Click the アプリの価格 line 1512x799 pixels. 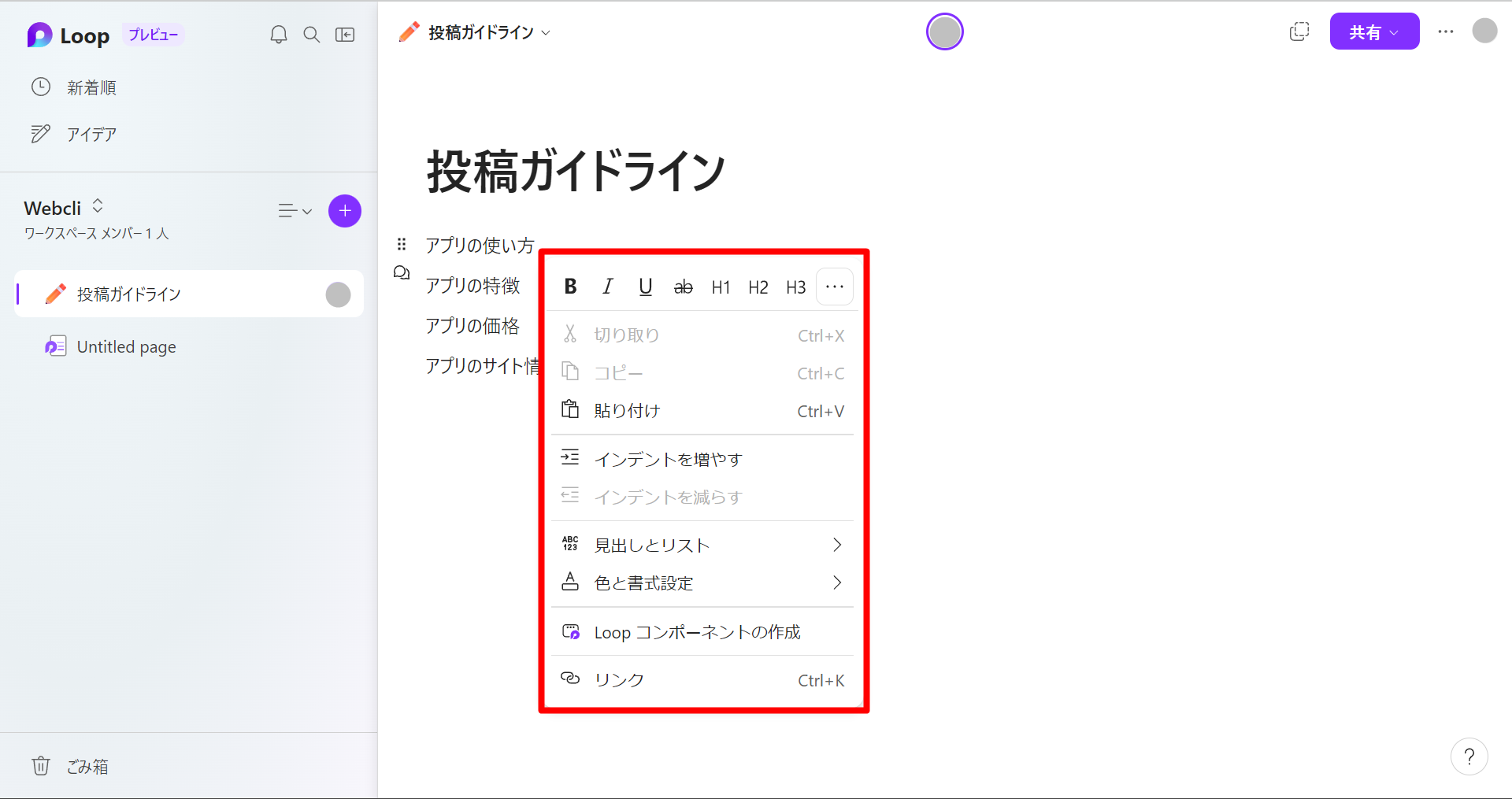472,325
